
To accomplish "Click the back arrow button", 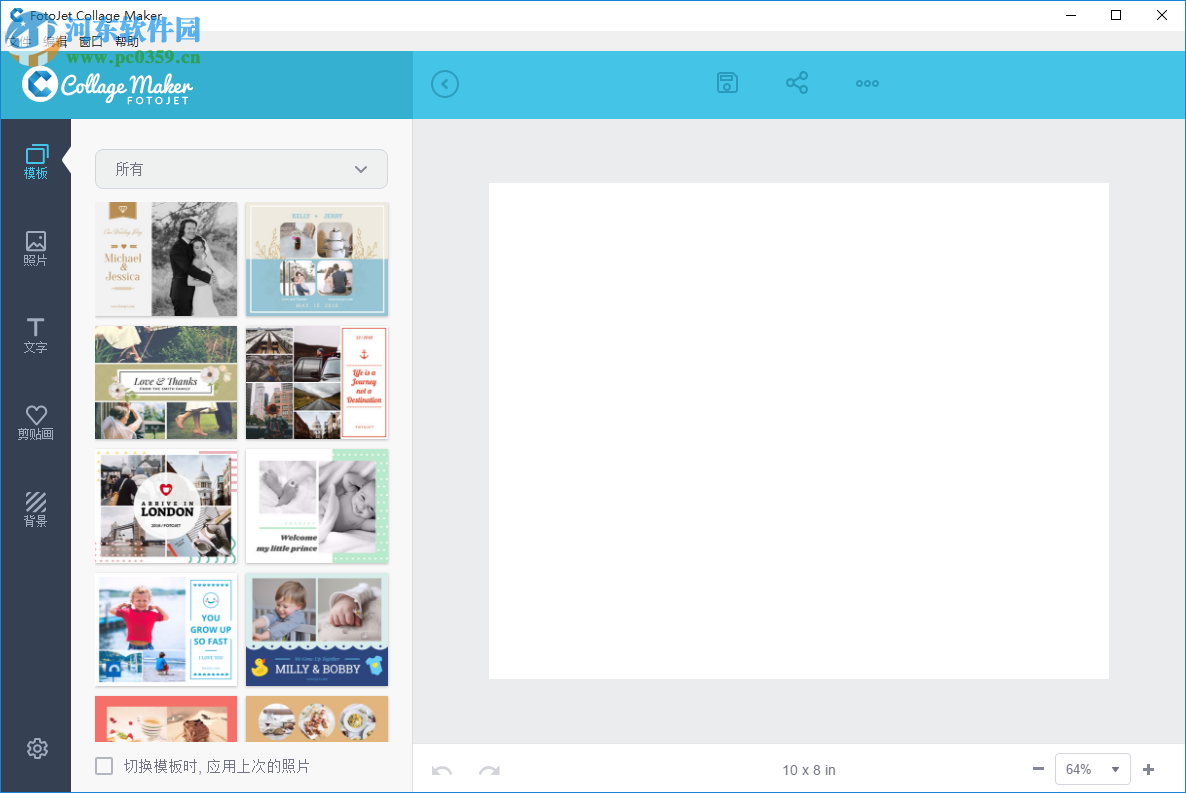I will (x=445, y=84).
